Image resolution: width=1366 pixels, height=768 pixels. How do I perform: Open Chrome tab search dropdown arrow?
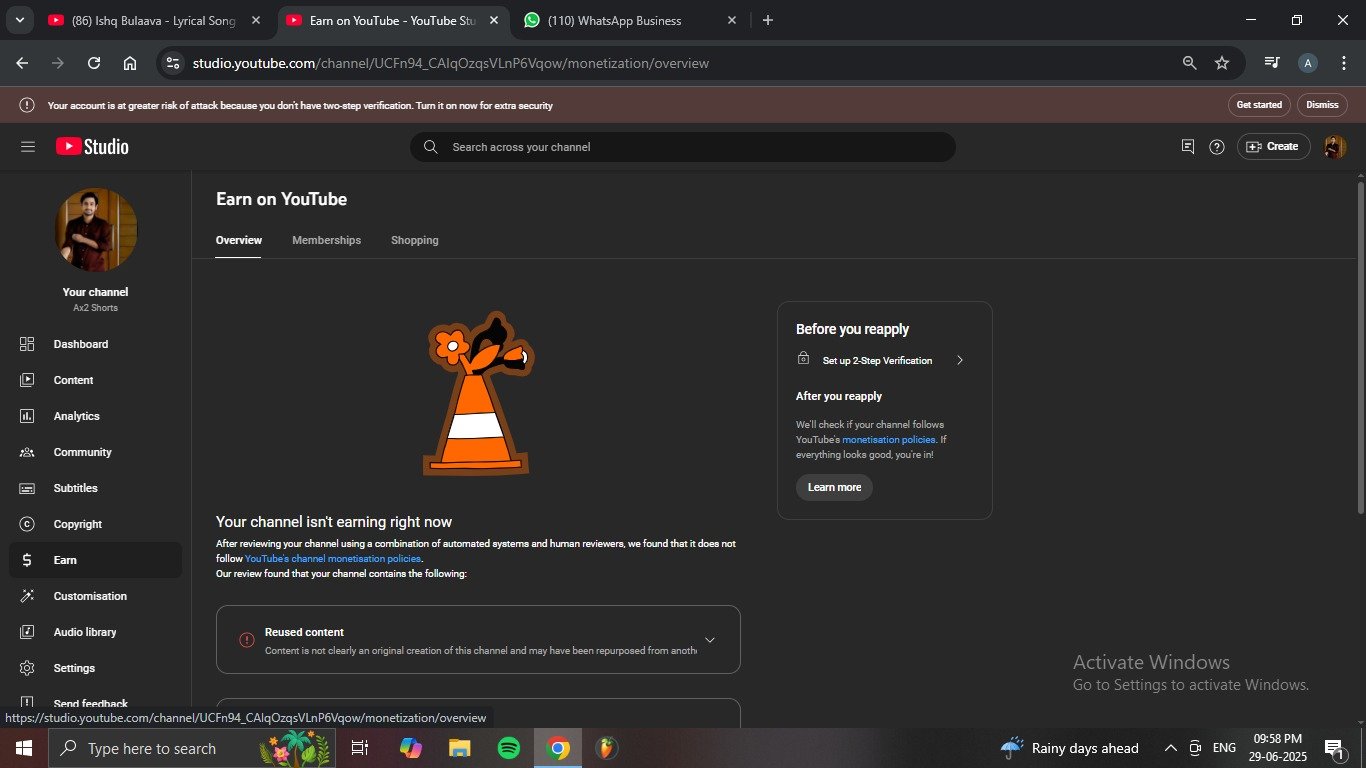point(19,20)
